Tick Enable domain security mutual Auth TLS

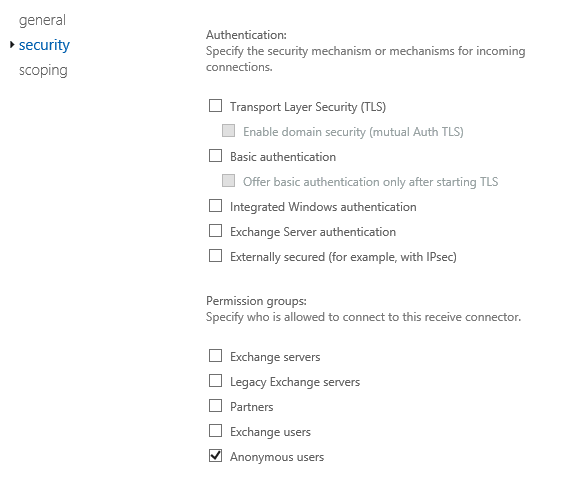click(228, 131)
